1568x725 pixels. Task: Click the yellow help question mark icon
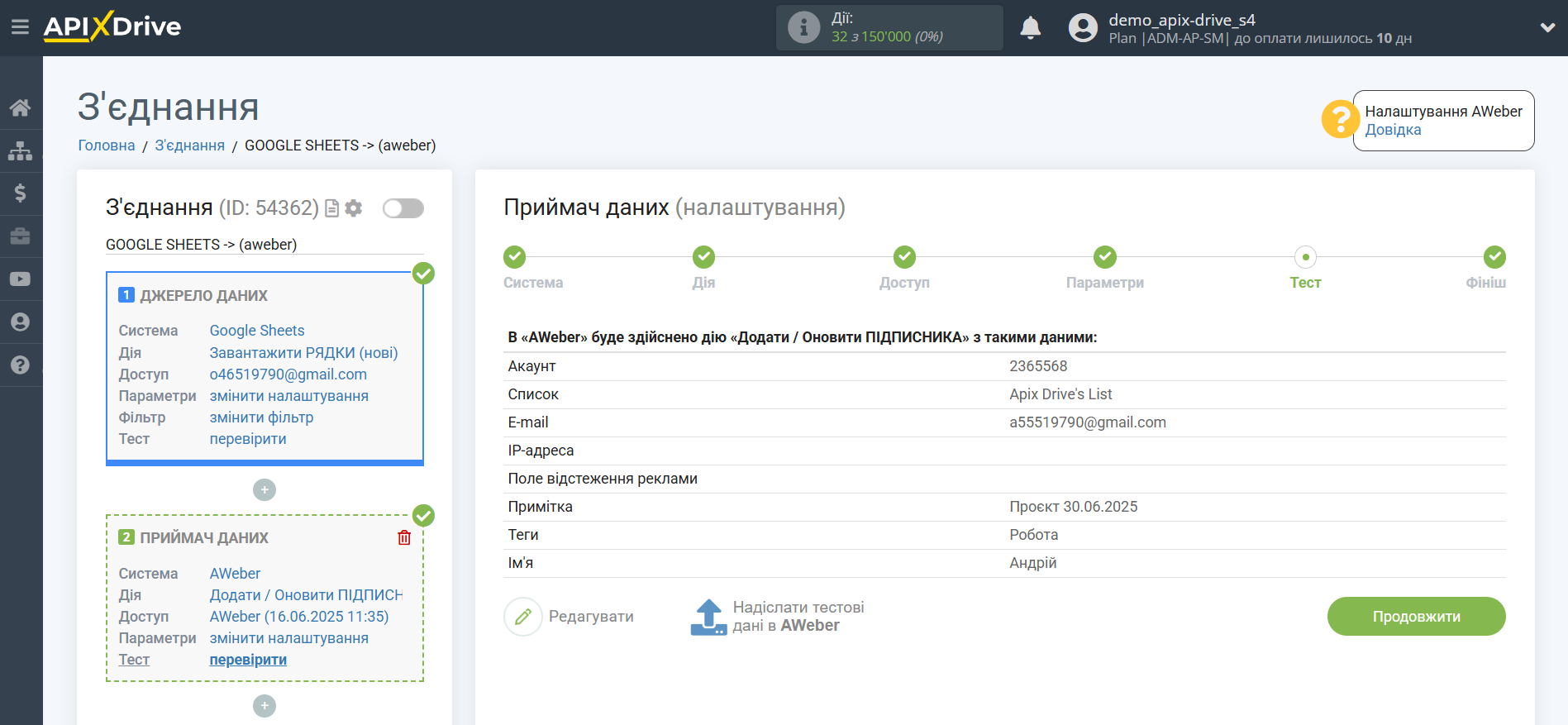[x=1339, y=120]
